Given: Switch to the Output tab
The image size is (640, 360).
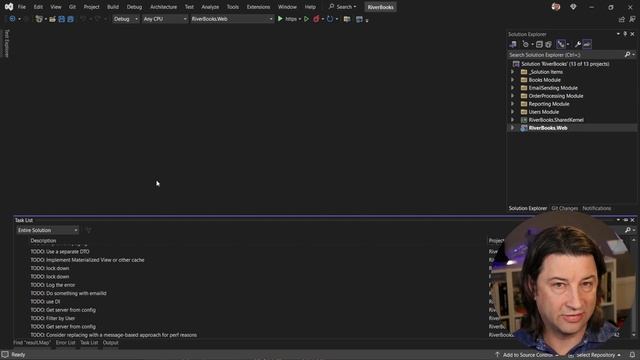Looking at the screenshot, I should [110, 343].
